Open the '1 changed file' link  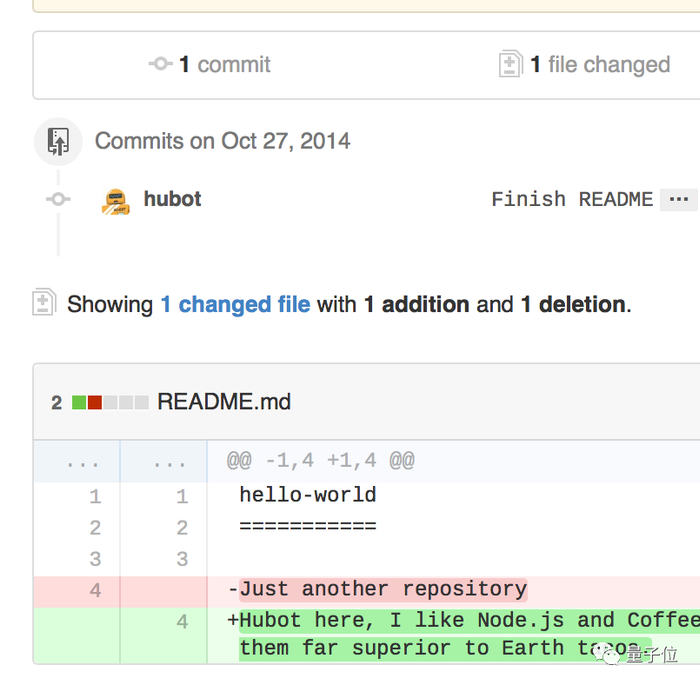pyautogui.click(x=235, y=304)
